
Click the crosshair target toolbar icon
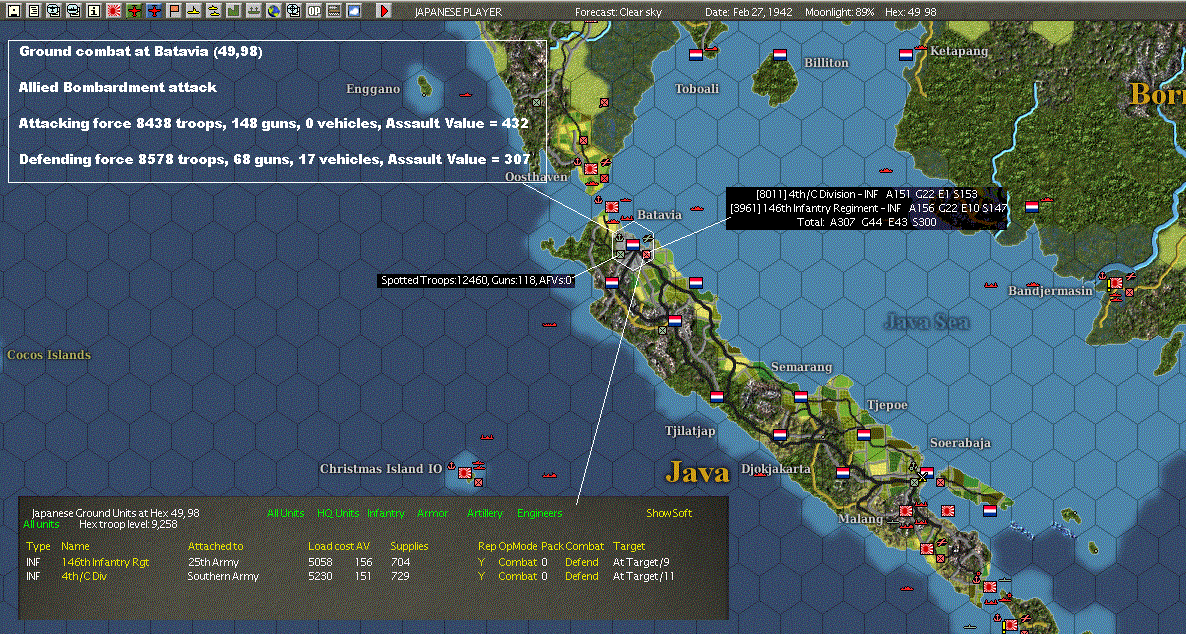pos(293,11)
